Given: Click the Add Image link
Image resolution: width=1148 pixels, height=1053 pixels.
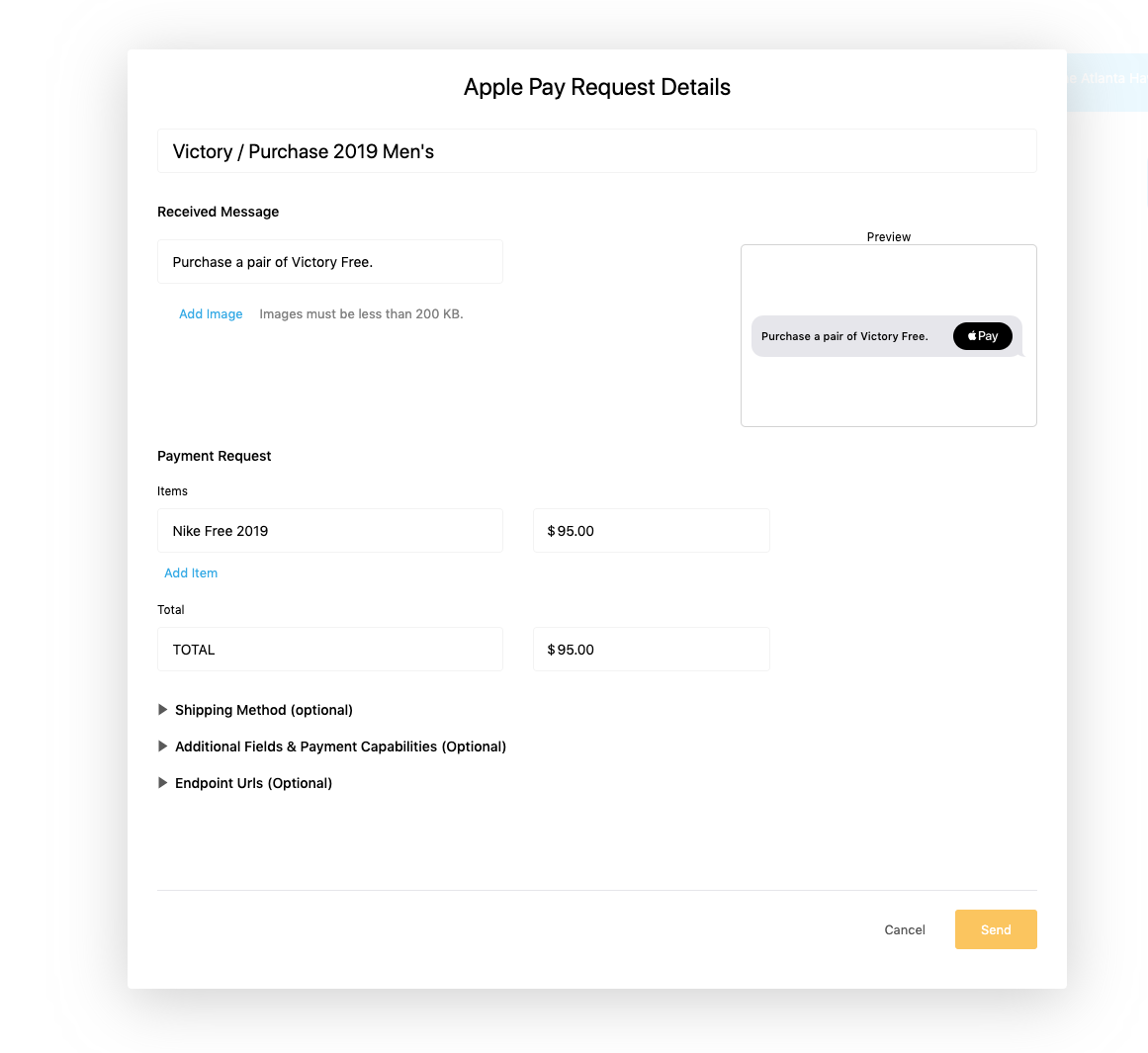Looking at the screenshot, I should 211,313.
